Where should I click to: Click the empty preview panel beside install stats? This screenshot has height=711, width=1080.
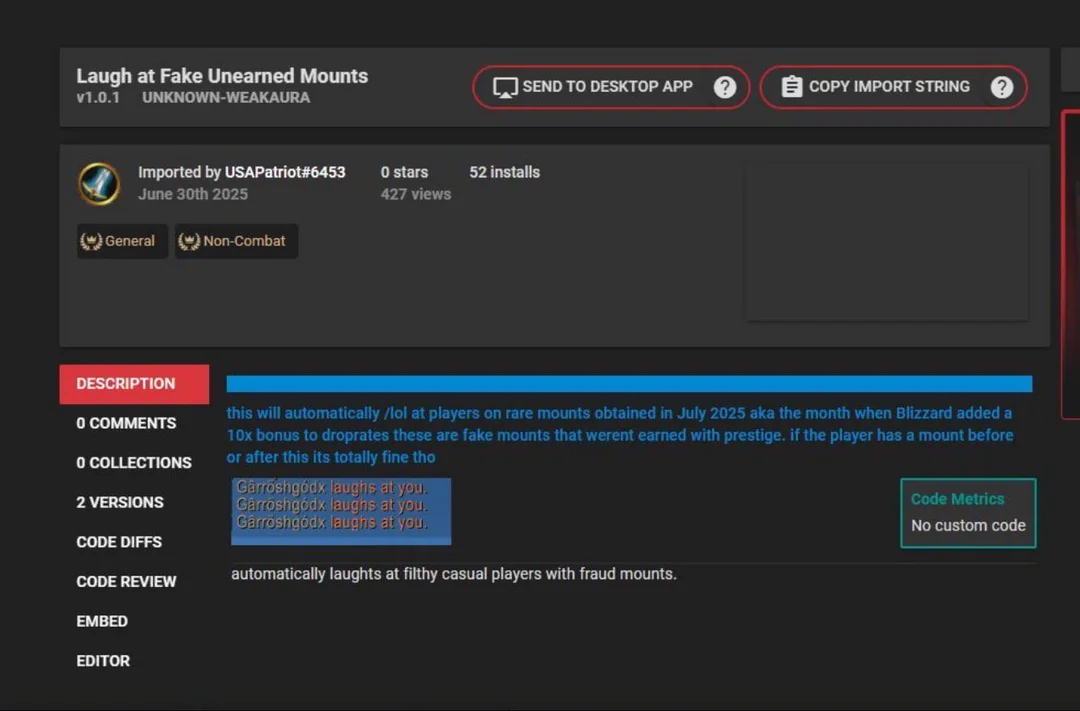coord(887,242)
